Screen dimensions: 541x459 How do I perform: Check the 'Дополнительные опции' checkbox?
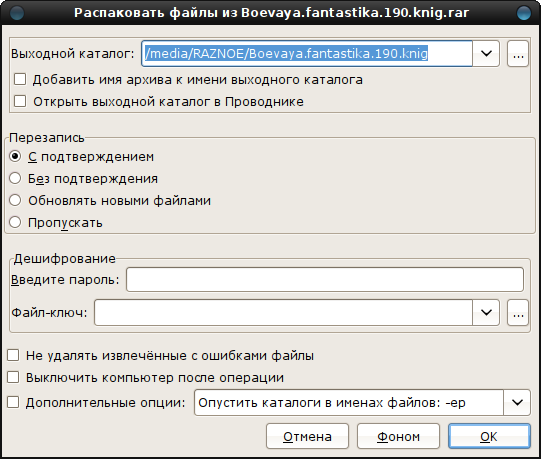click(13, 402)
